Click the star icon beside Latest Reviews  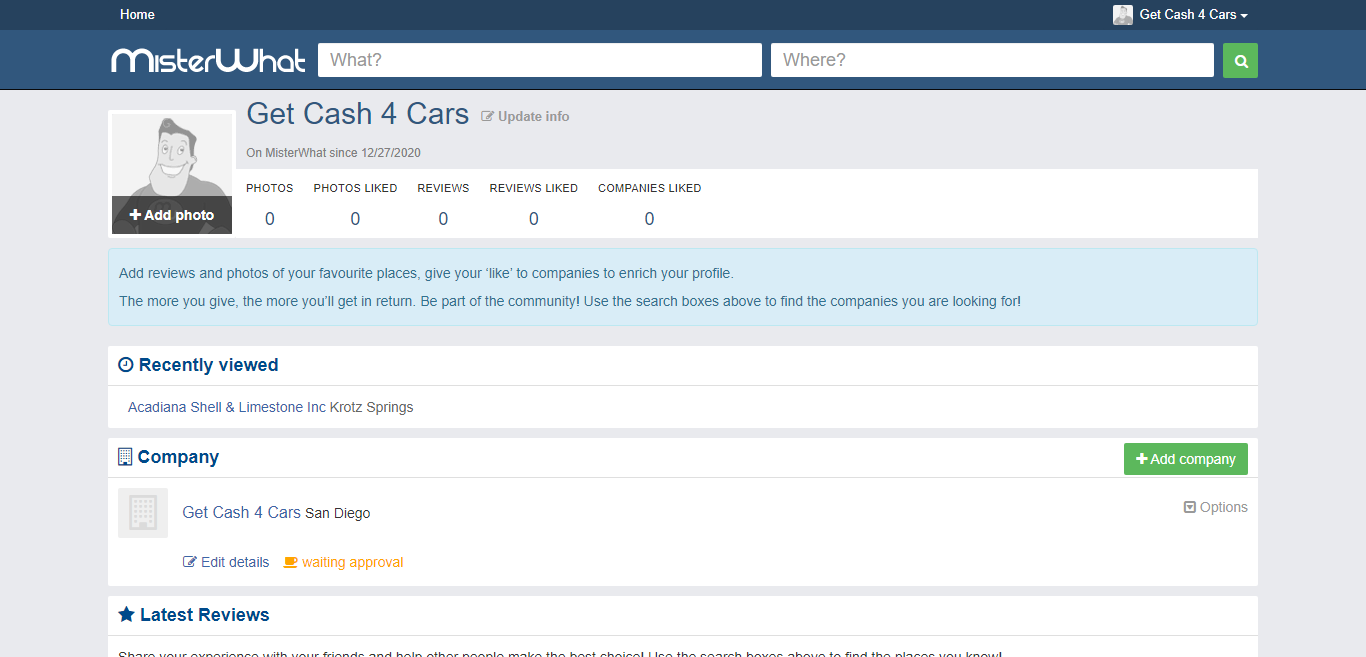tap(126, 614)
